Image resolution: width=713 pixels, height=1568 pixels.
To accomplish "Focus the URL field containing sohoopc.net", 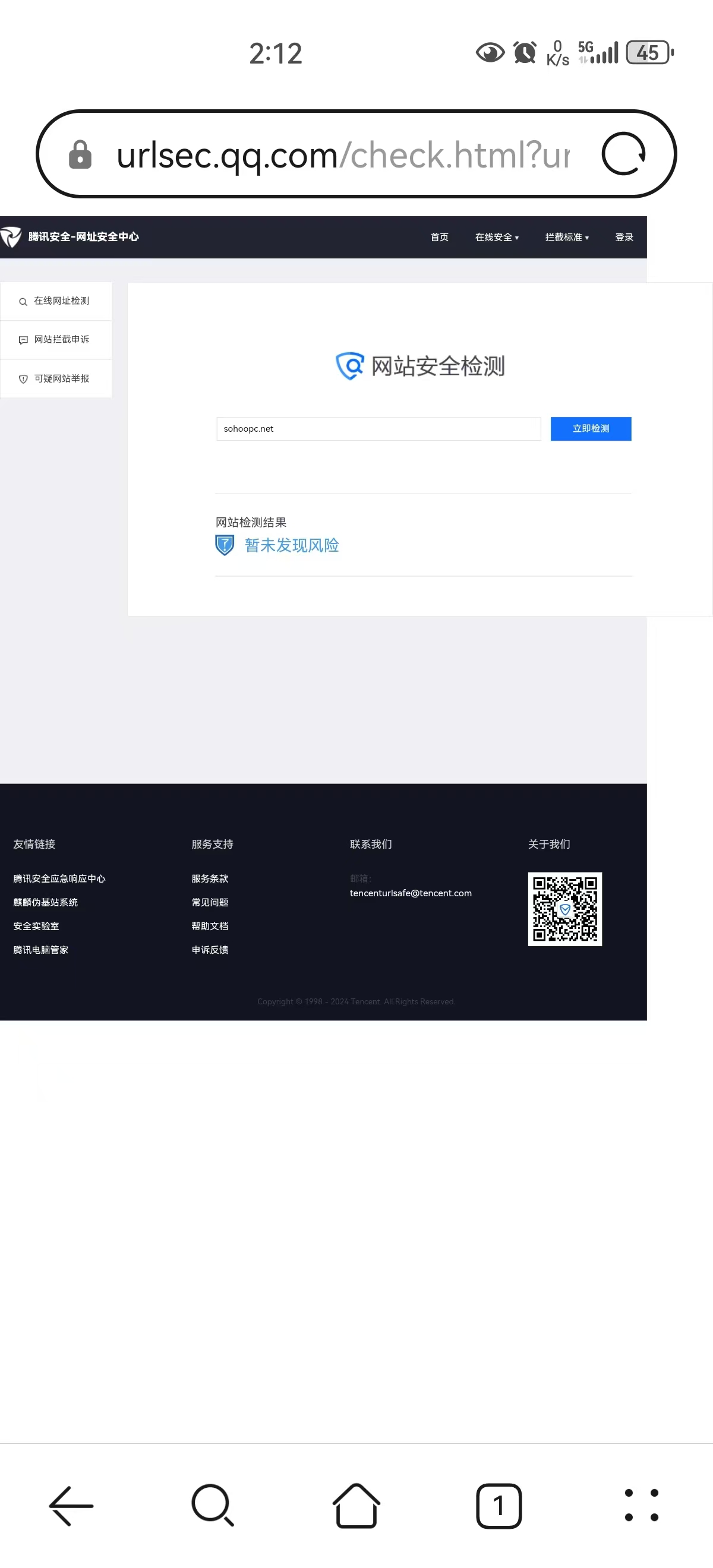I will point(378,428).
